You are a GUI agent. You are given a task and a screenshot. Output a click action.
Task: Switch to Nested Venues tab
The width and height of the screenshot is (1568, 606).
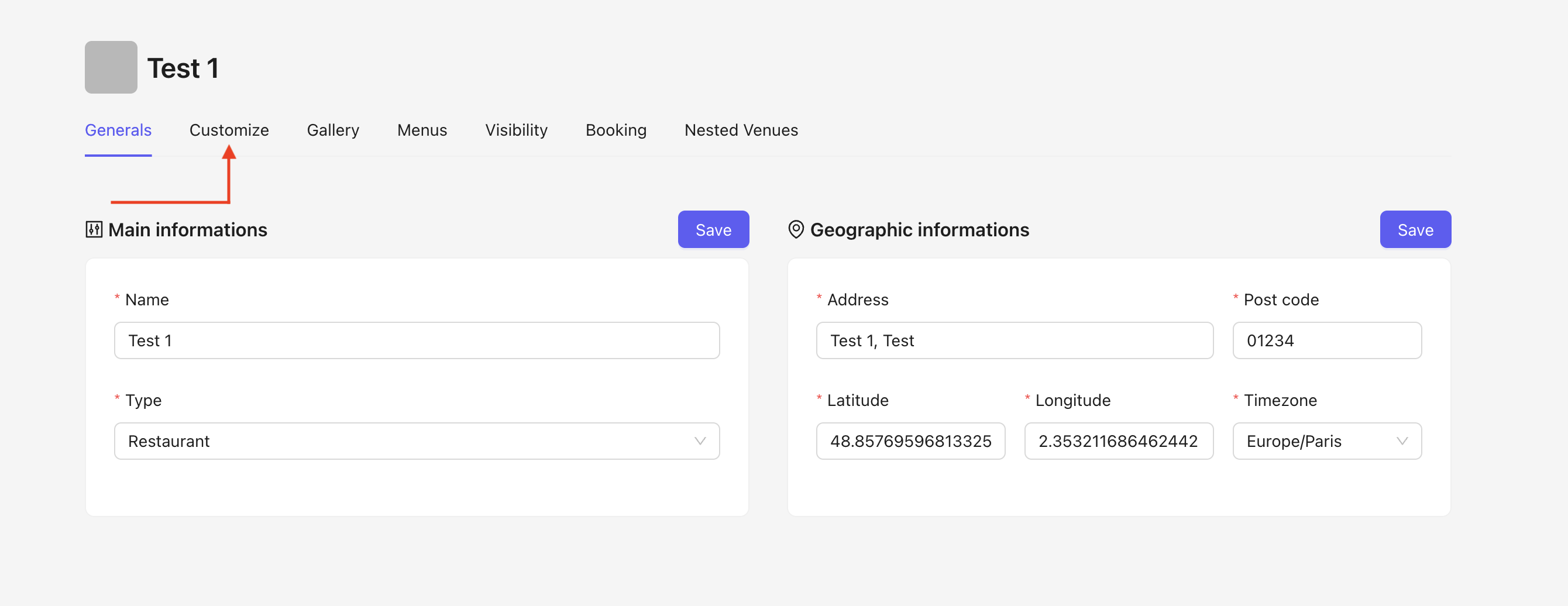point(741,130)
